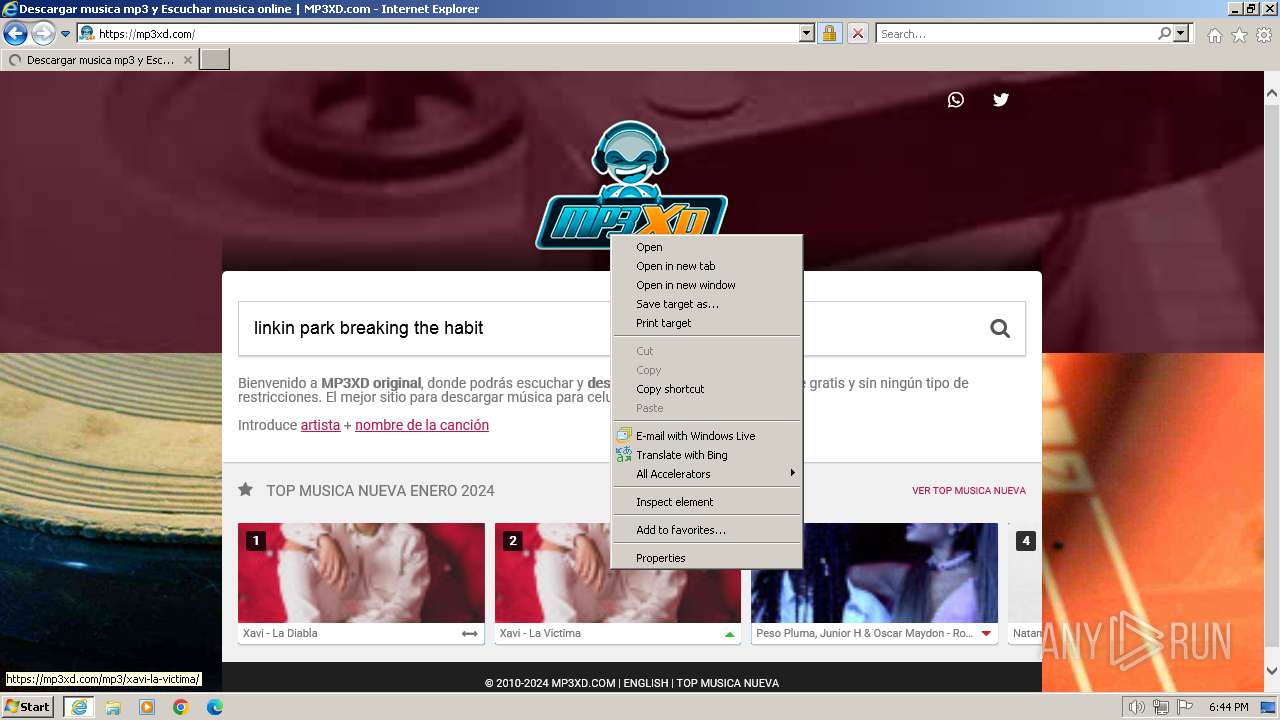Image resolution: width=1280 pixels, height=720 pixels.
Task: Stop page loading with the red X button
Action: (x=858, y=34)
